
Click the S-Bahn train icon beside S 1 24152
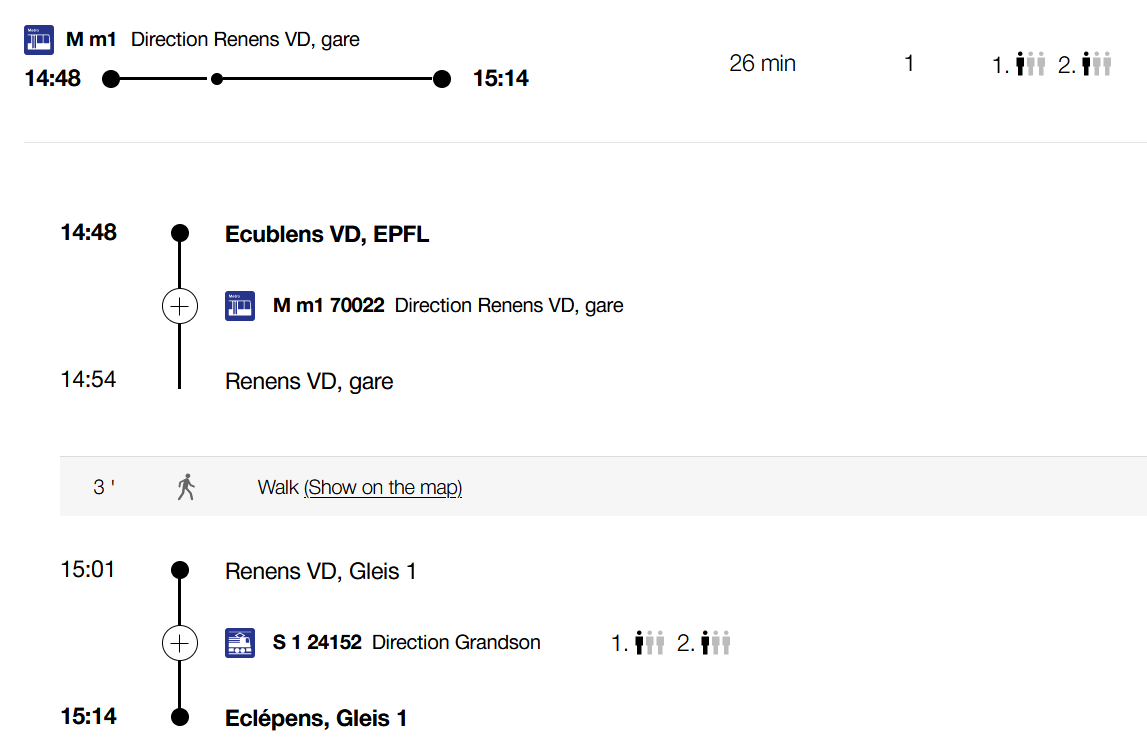point(240,643)
